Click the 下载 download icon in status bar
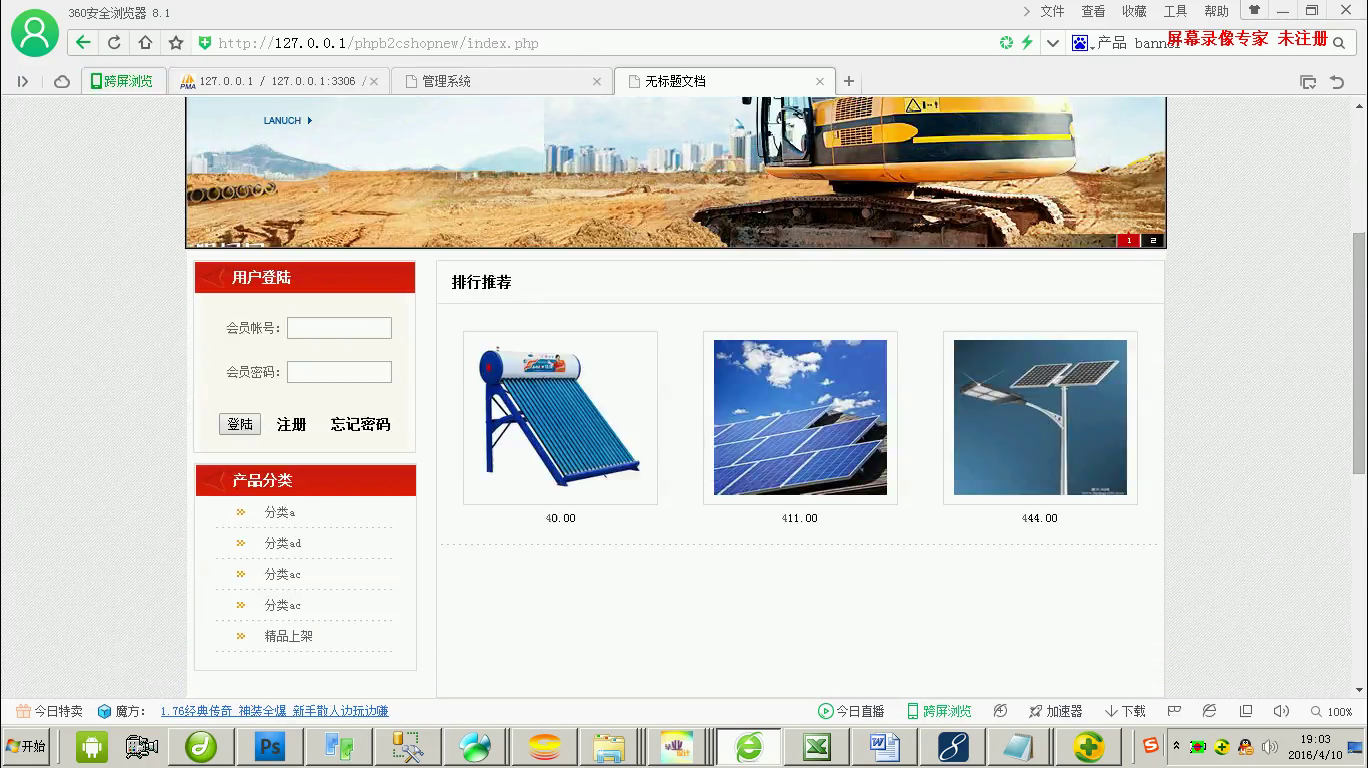The width and height of the screenshot is (1368, 768). (x=1125, y=711)
